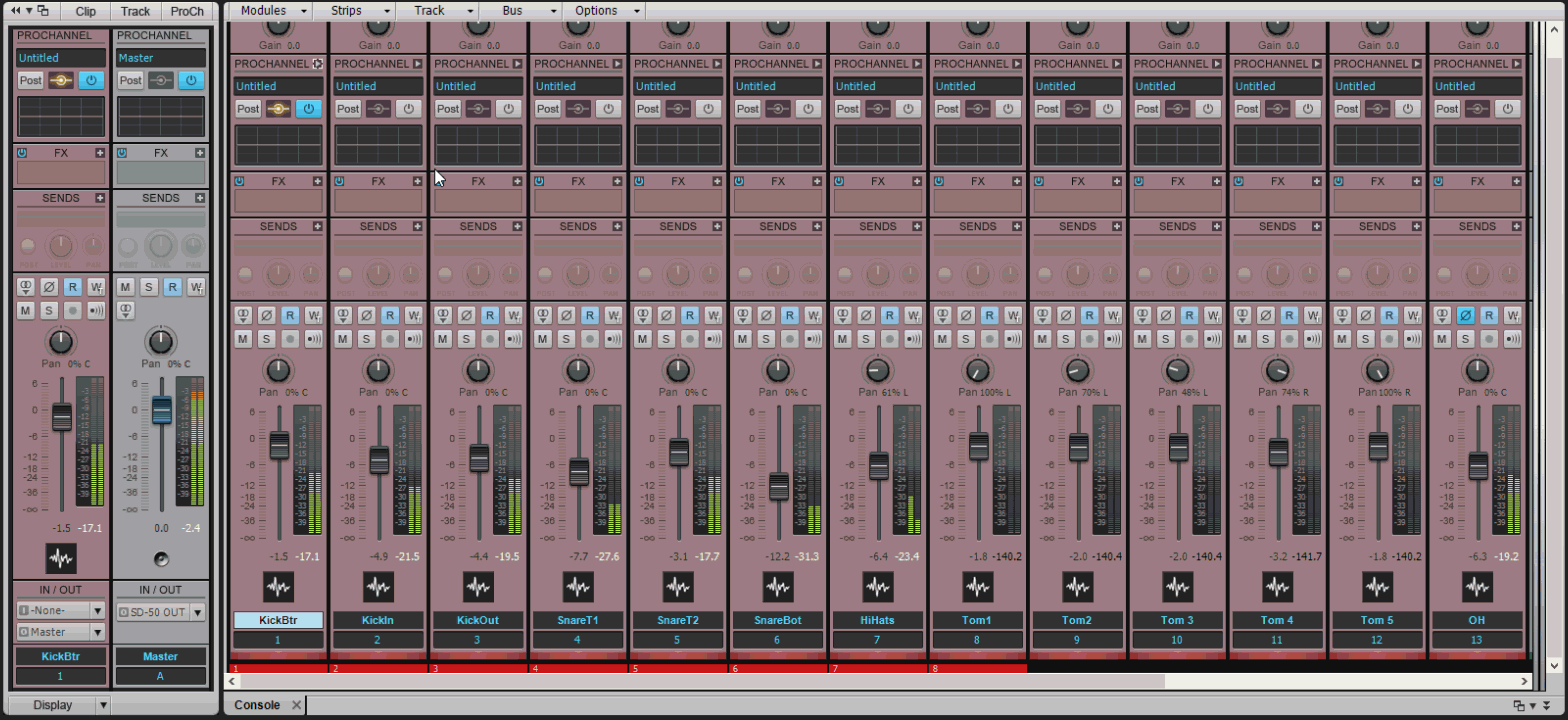
Task: Click the KickIn track waveform icon
Action: [378, 587]
